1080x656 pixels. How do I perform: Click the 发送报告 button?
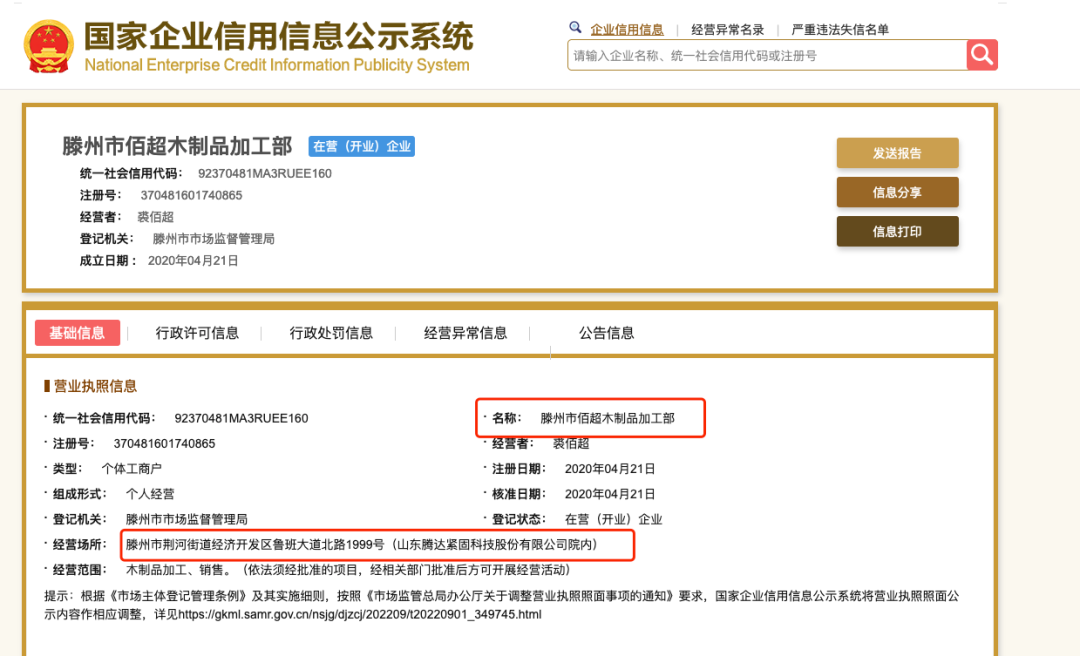897,153
